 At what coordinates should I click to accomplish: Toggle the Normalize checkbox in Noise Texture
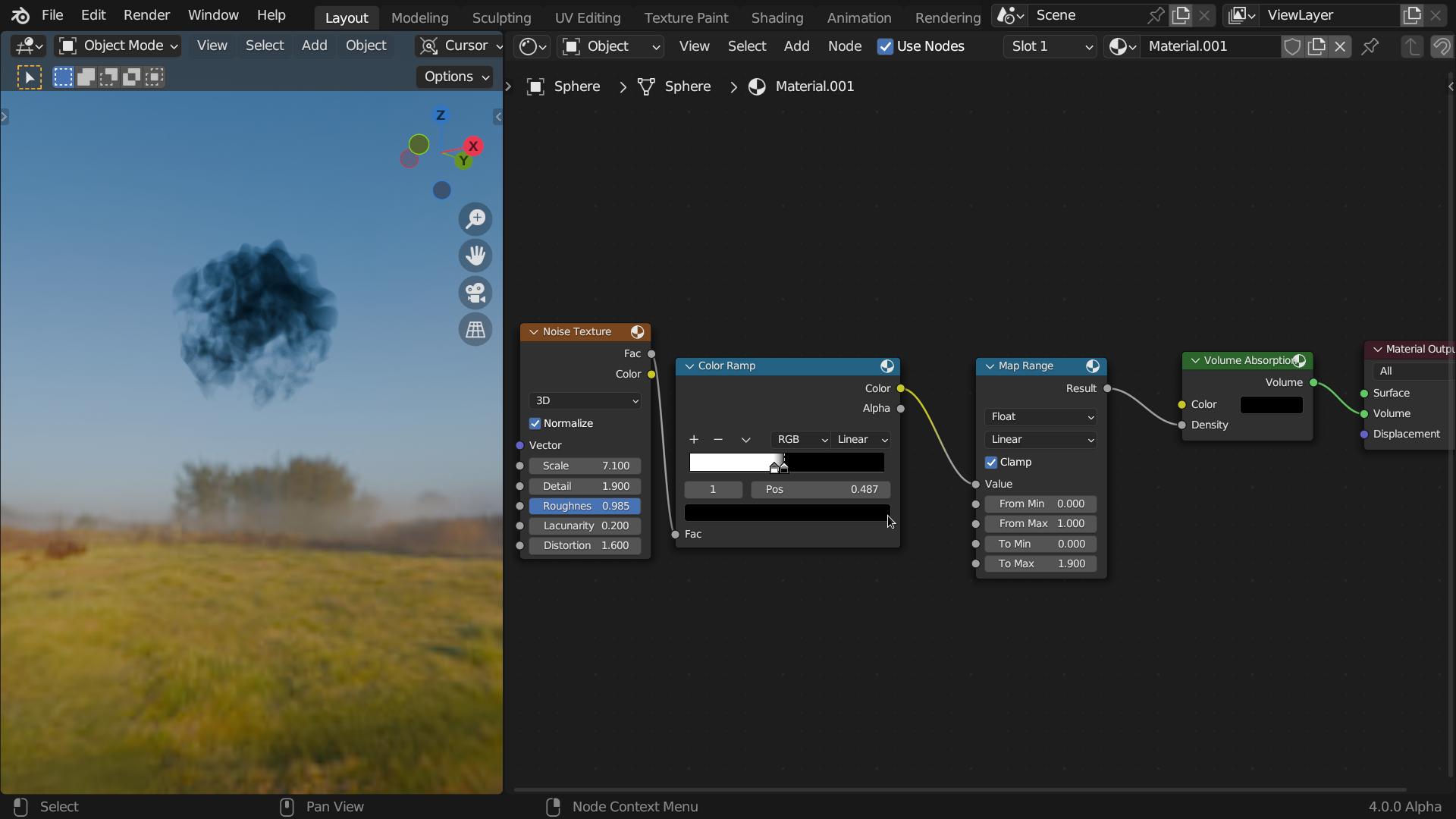click(x=534, y=422)
